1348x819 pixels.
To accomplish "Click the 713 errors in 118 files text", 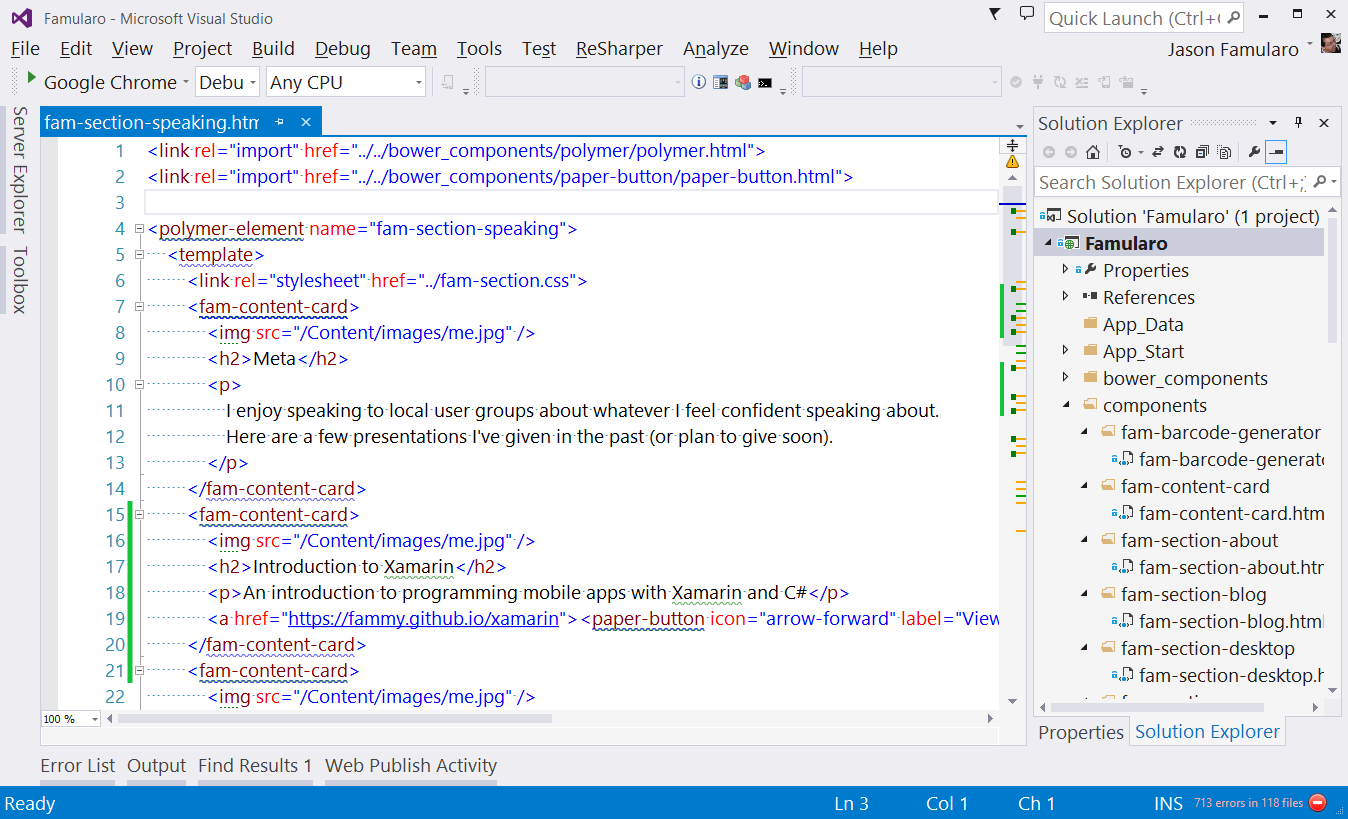I will 1249,803.
